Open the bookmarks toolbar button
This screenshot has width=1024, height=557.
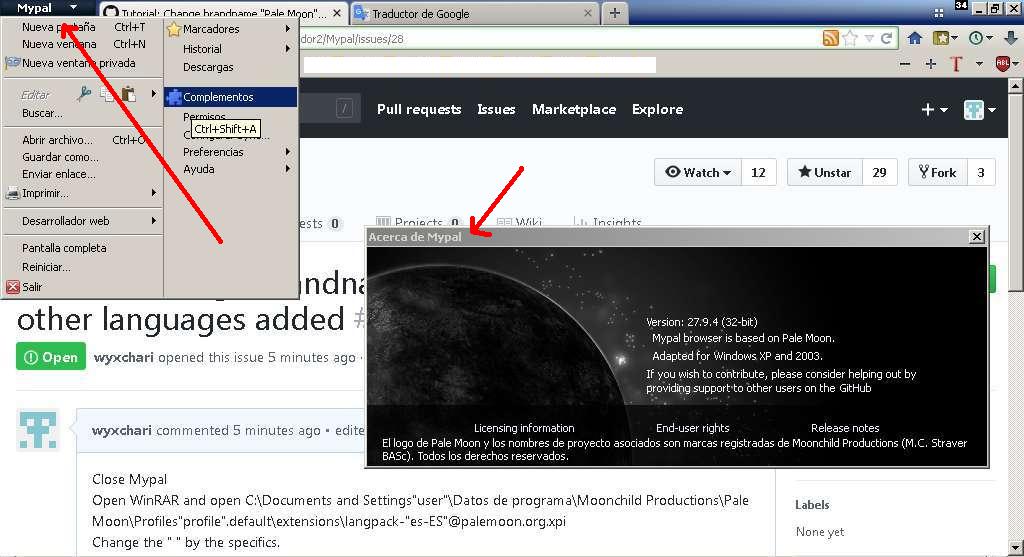[940, 39]
